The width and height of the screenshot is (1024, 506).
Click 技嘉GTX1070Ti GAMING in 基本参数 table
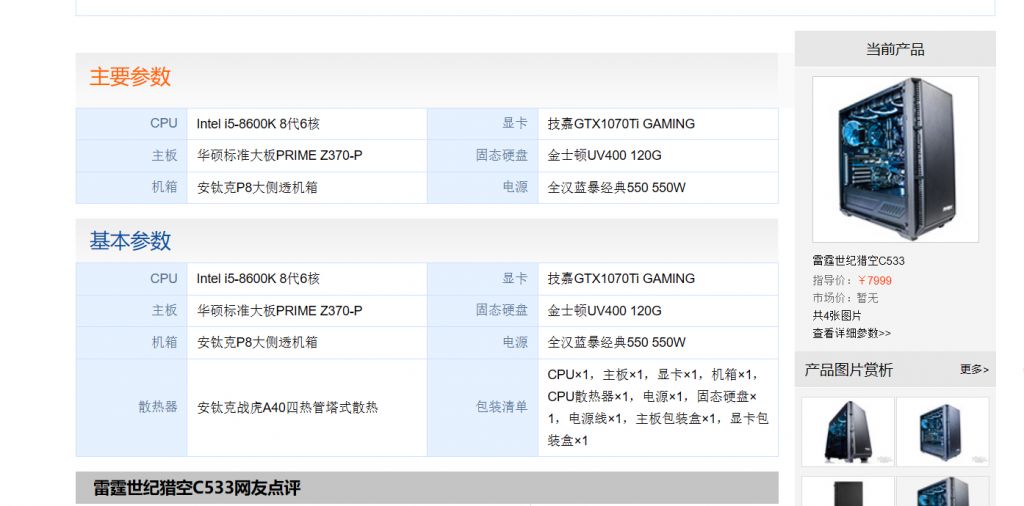click(621, 278)
